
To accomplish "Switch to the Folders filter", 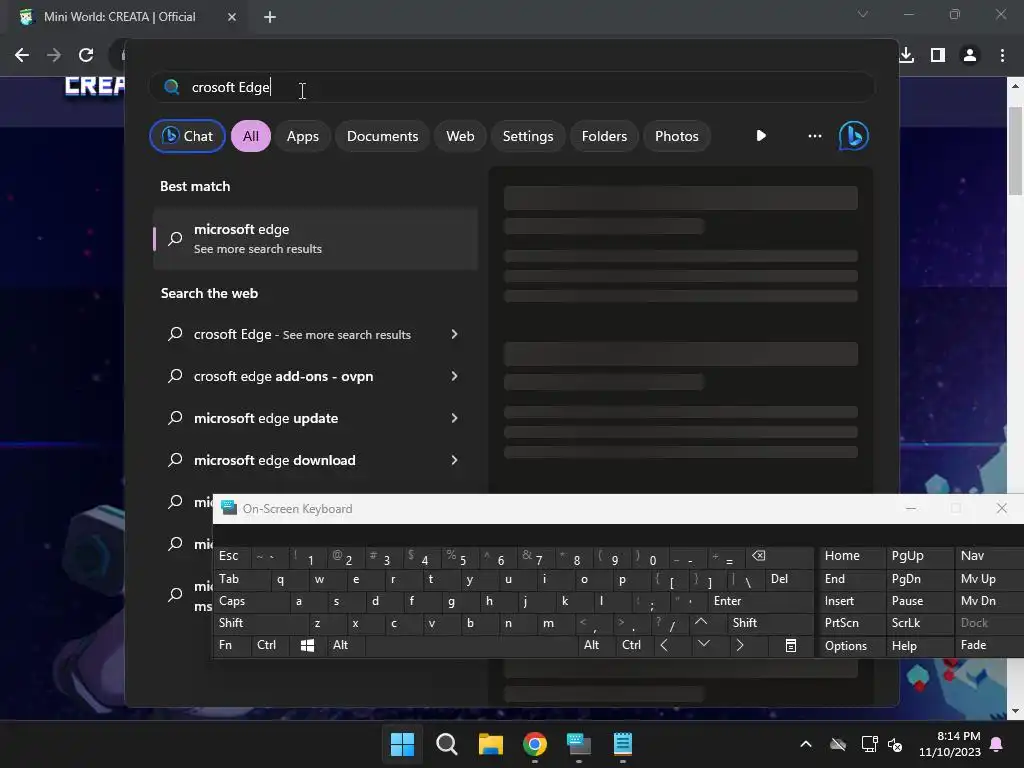I will 604,136.
